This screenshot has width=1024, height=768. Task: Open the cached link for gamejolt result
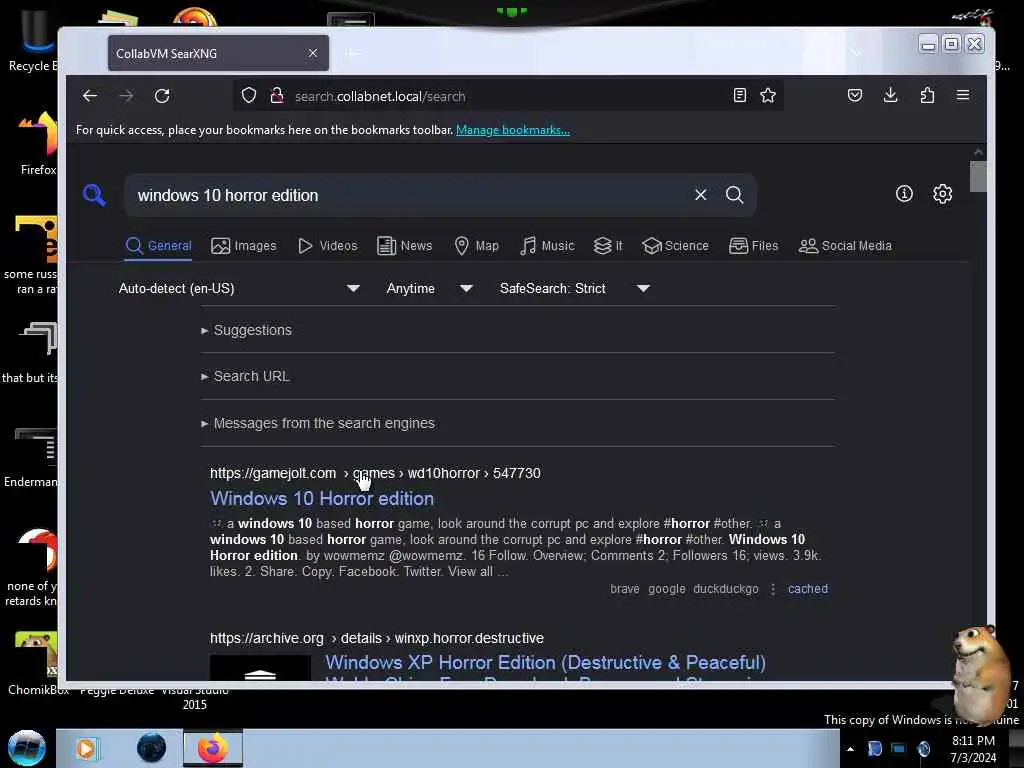tap(808, 589)
